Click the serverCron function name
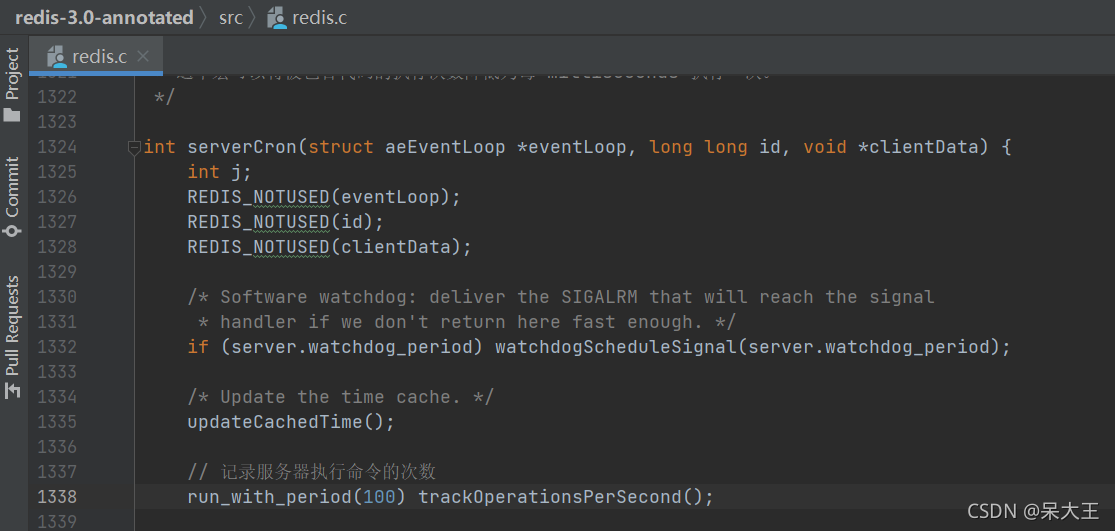This screenshot has width=1115, height=531. click(x=242, y=147)
